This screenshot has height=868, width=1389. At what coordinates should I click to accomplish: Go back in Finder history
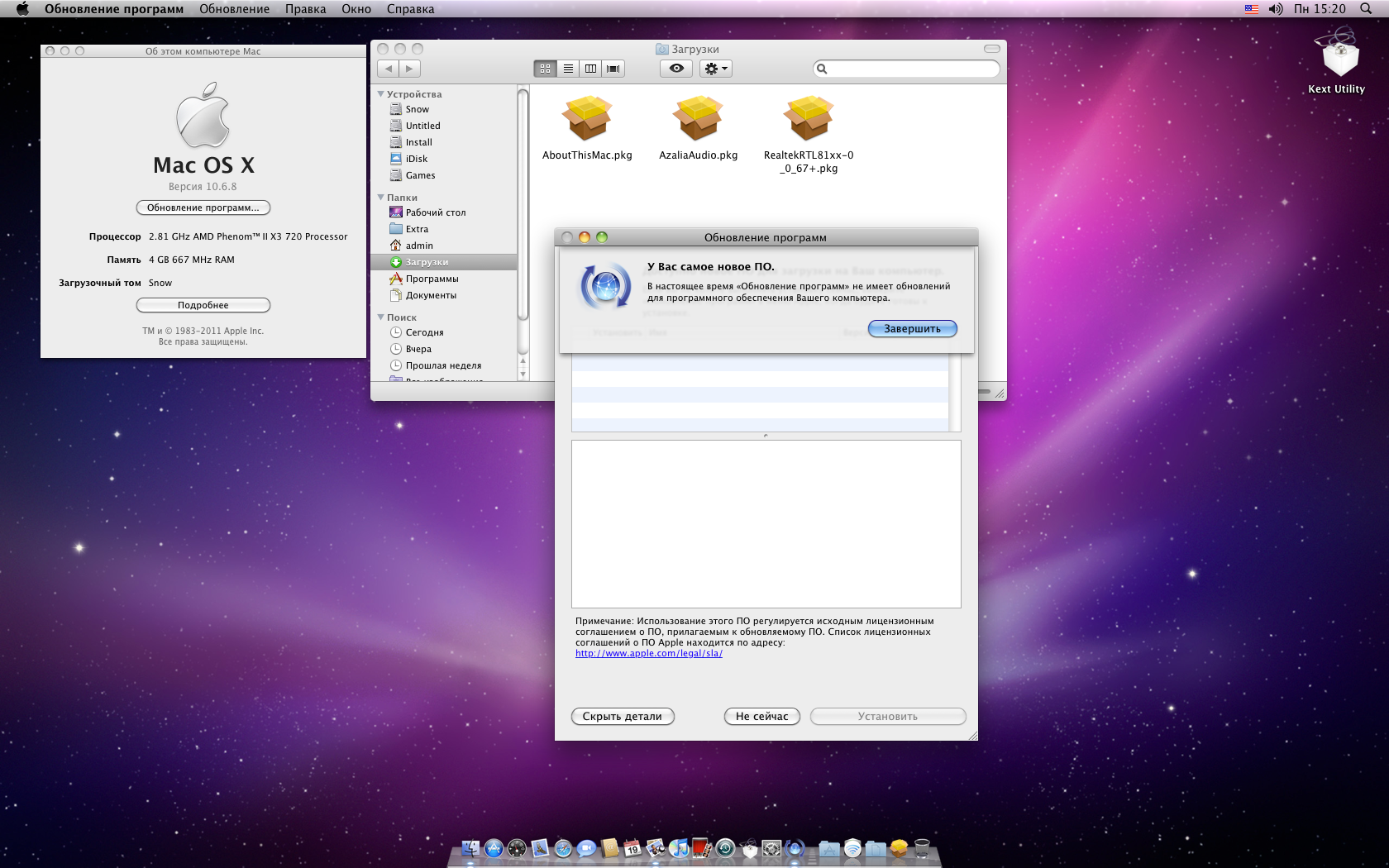coord(388,69)
